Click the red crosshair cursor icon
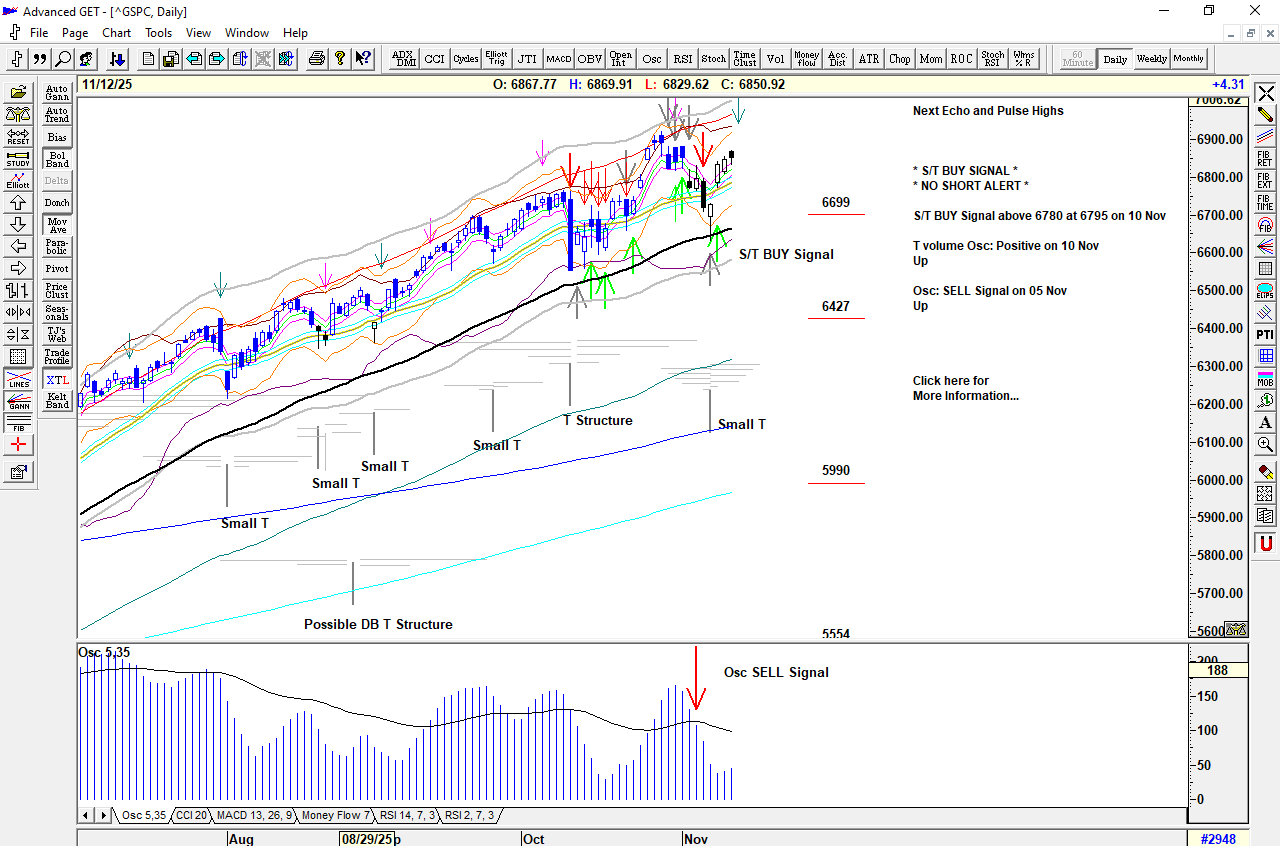Image resolution: width=1280 pixels, height=846 pixels. (x=18, y=445)
